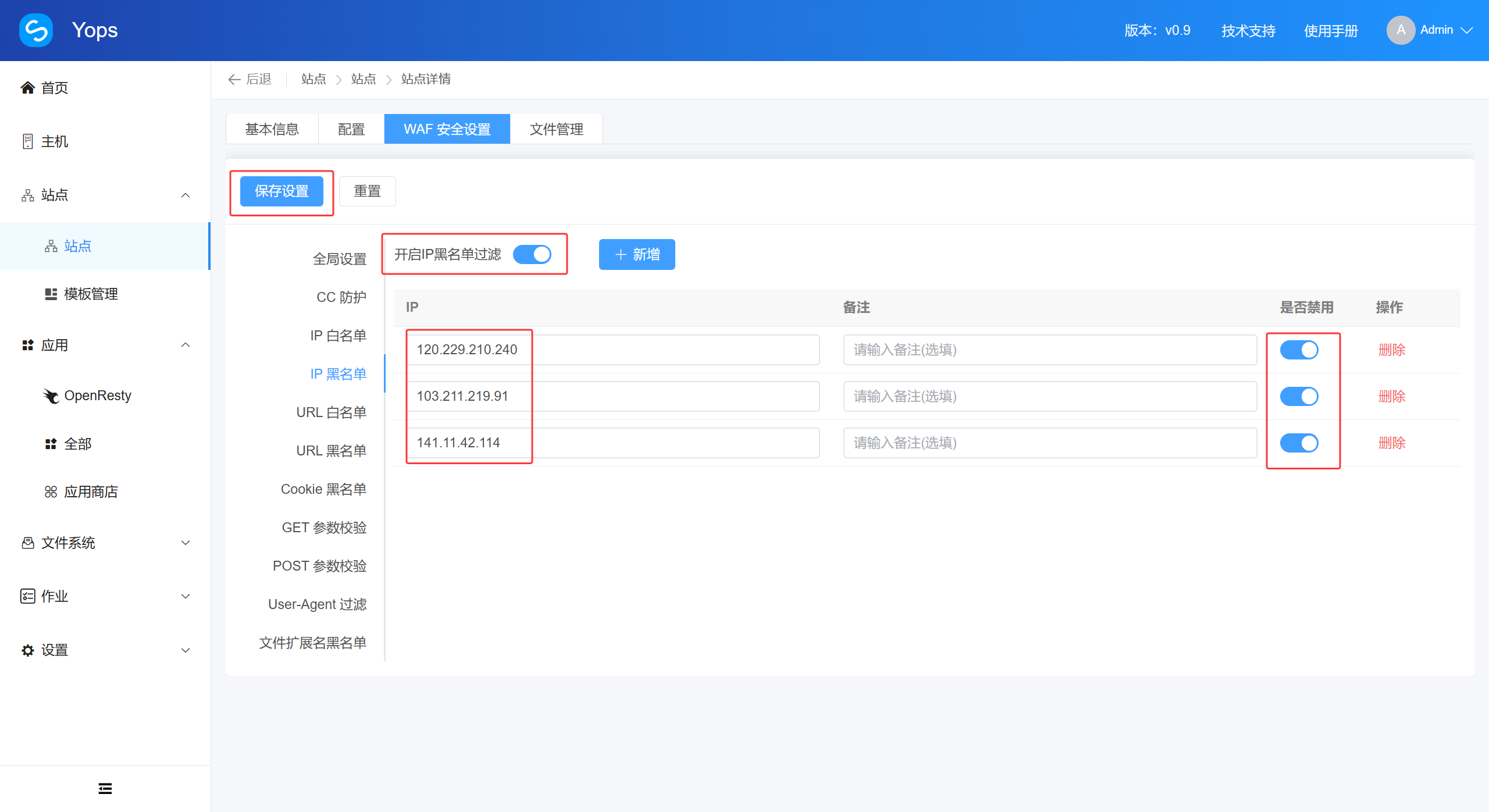Click the 版本: v0.9 text
Screen dimensions: 1489x812
pyautogui.click(x=1157, y=30)
